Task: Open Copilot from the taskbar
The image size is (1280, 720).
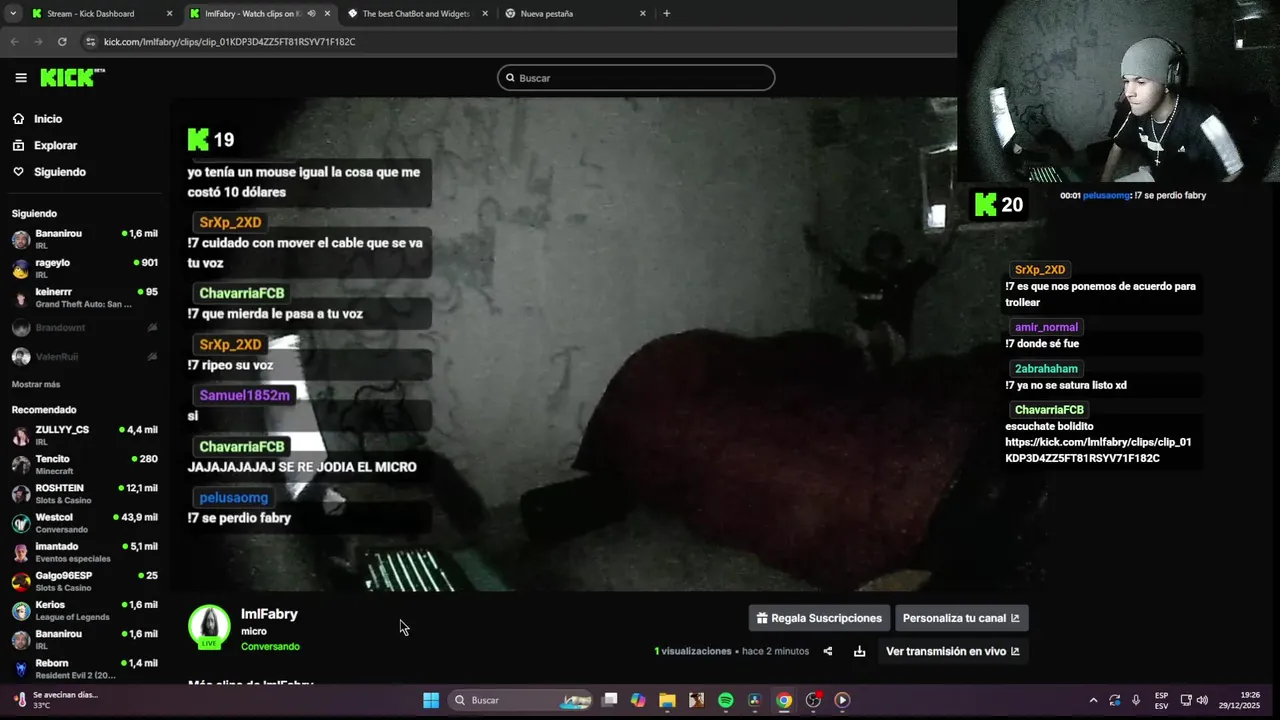Action: 638,700
